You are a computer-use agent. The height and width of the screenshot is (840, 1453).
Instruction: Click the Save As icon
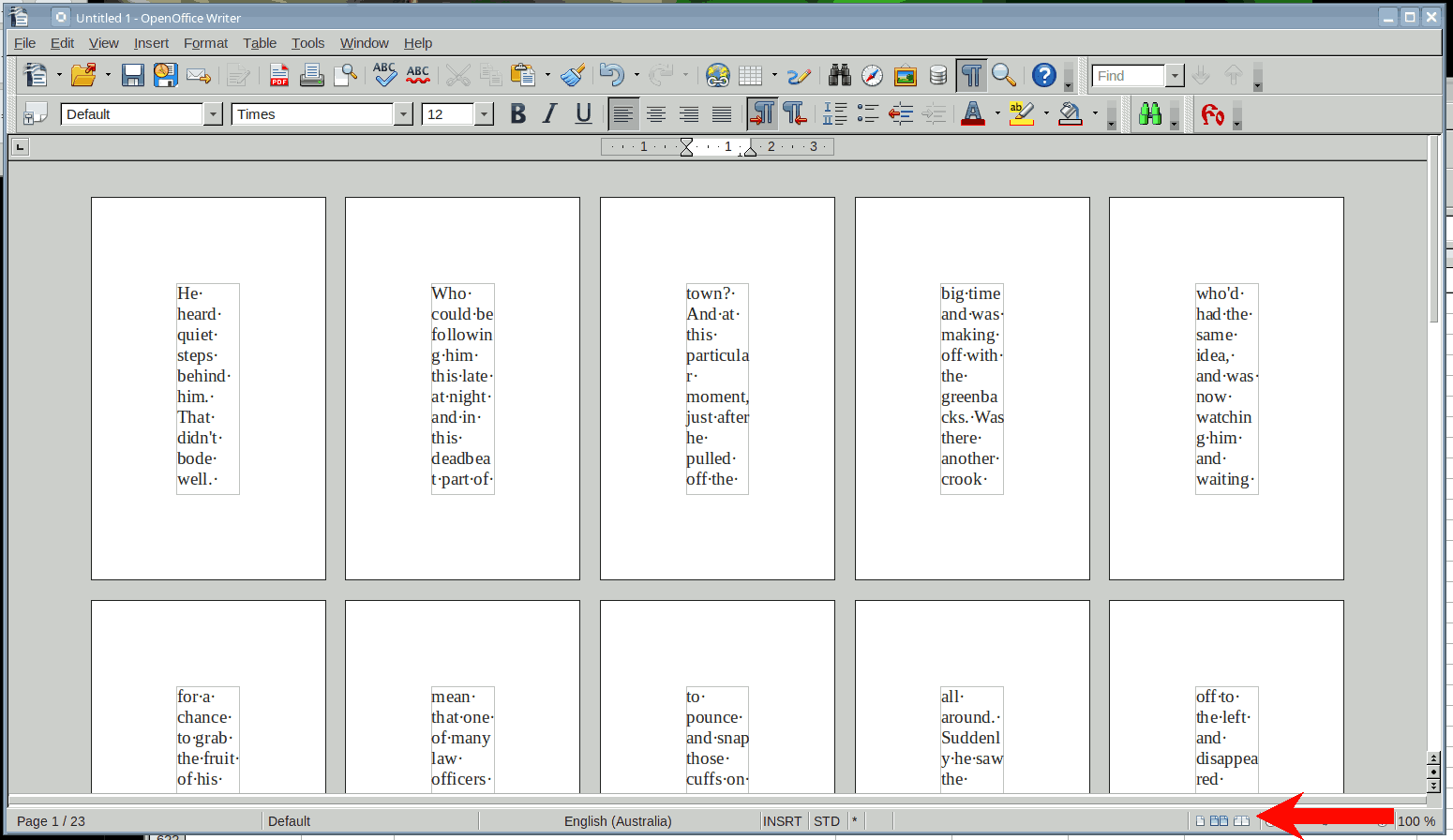[166, 75]
